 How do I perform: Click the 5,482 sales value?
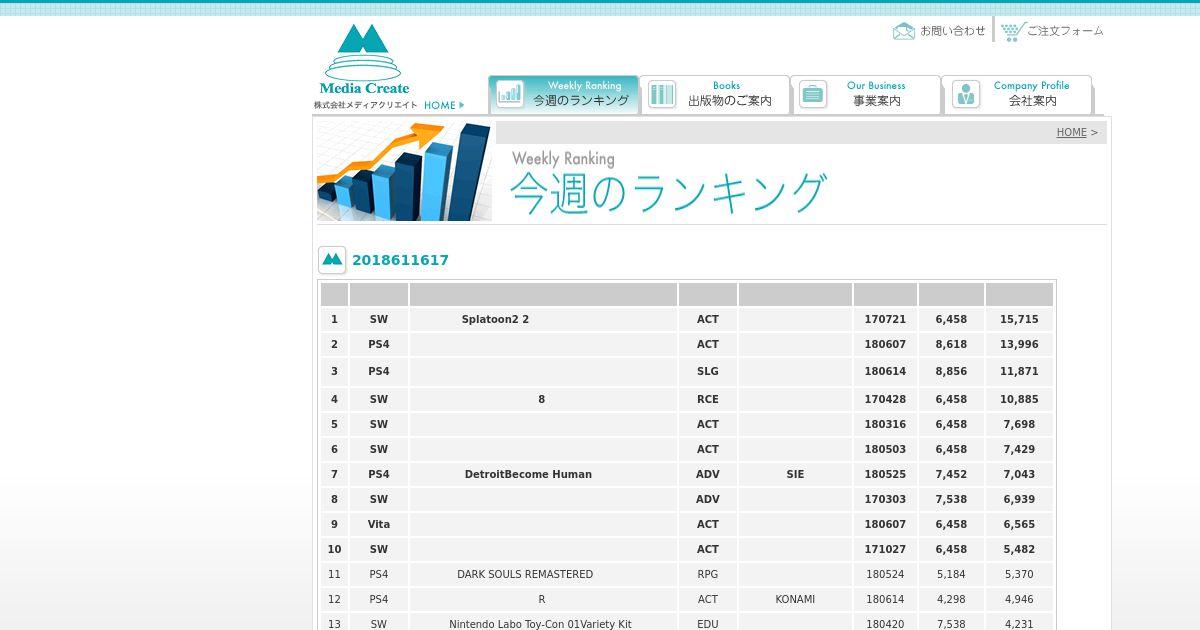1019,549
